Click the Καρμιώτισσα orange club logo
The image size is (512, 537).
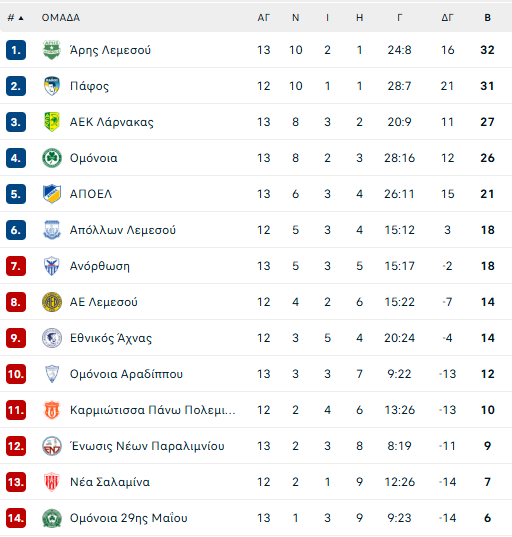point(52,410)
